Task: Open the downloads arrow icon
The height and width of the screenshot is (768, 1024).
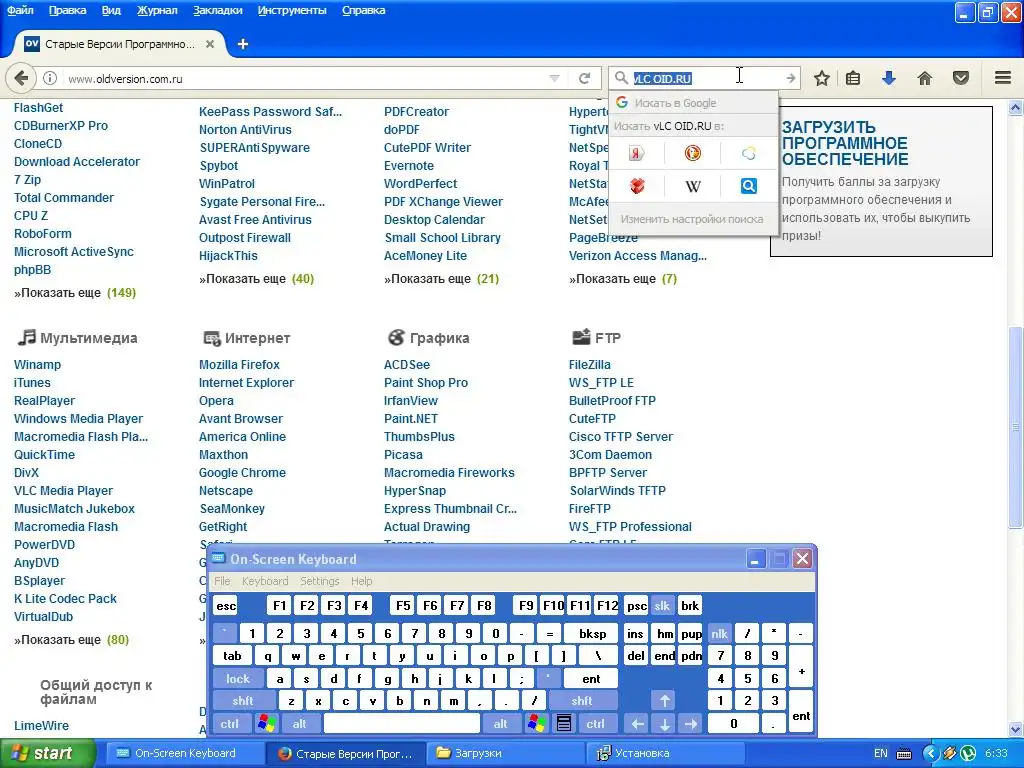Action: coord(889,78)
